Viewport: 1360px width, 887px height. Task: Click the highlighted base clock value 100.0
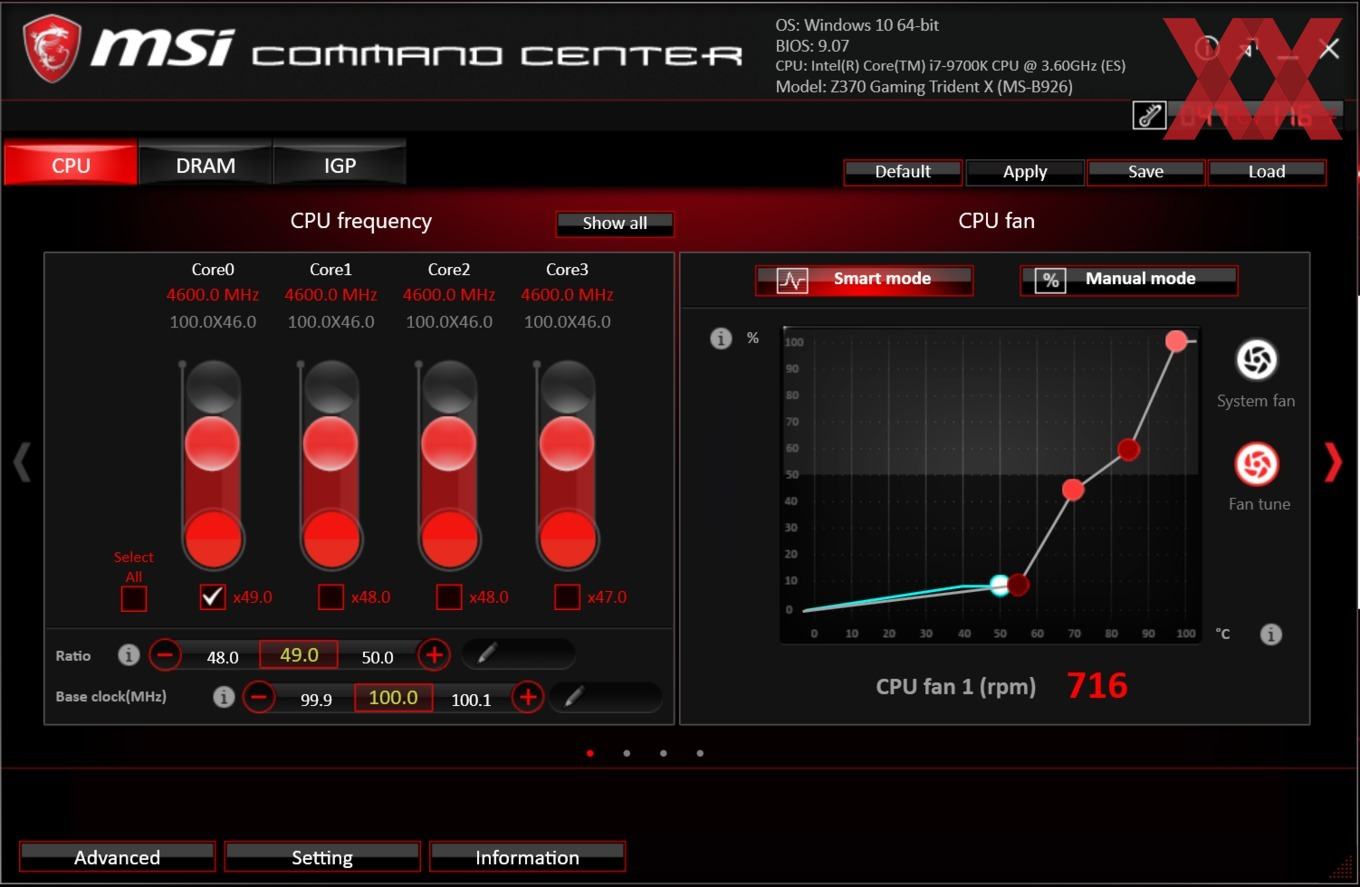[x=393, y=697]
